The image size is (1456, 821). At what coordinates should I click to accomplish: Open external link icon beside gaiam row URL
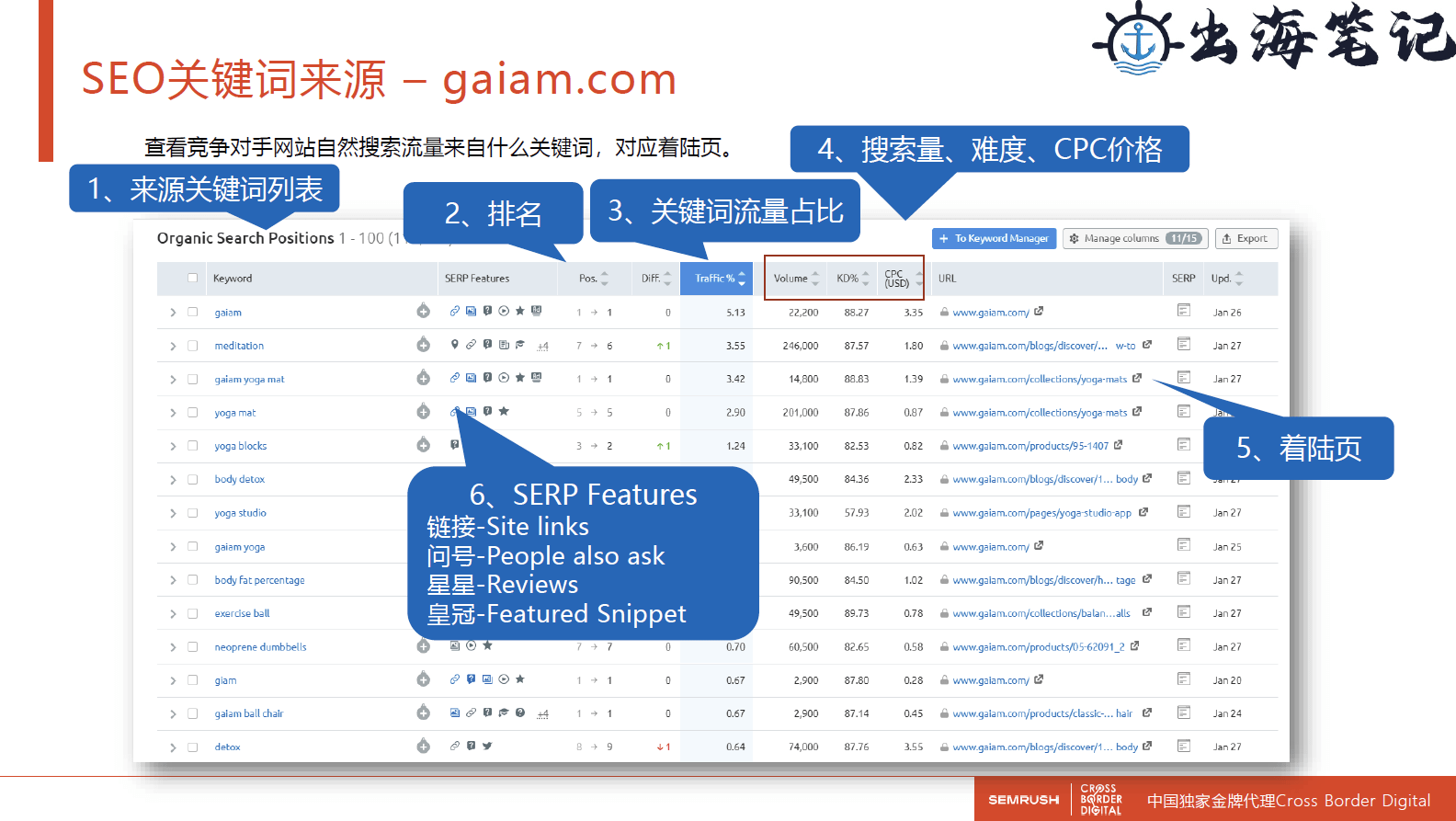(1039, 312)
